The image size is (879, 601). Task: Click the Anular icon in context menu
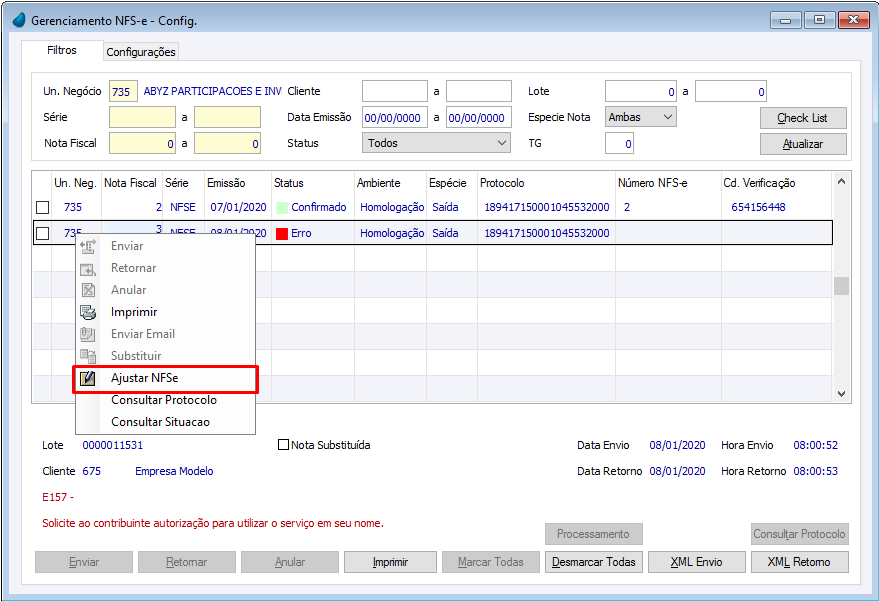[88, 290]
